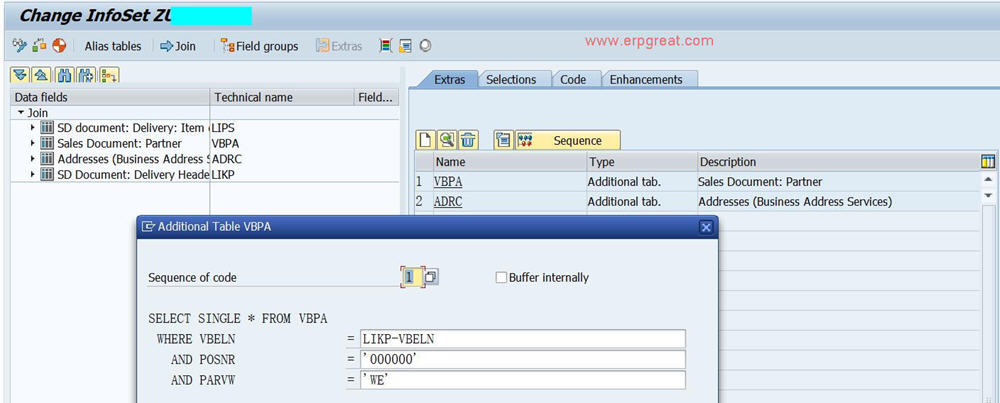
Task: Collapse all nodes in data fields tree
Action: tap(41, 75)
